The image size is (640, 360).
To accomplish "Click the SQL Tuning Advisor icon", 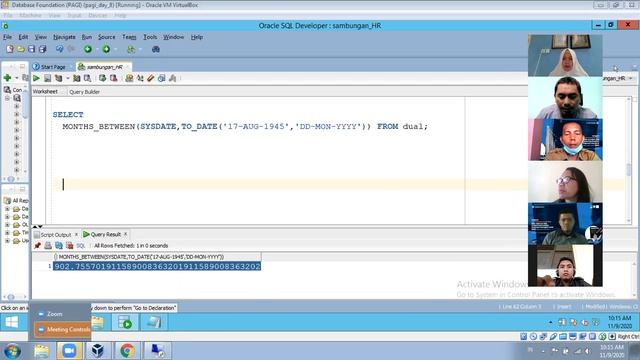I will coord(87,78).
